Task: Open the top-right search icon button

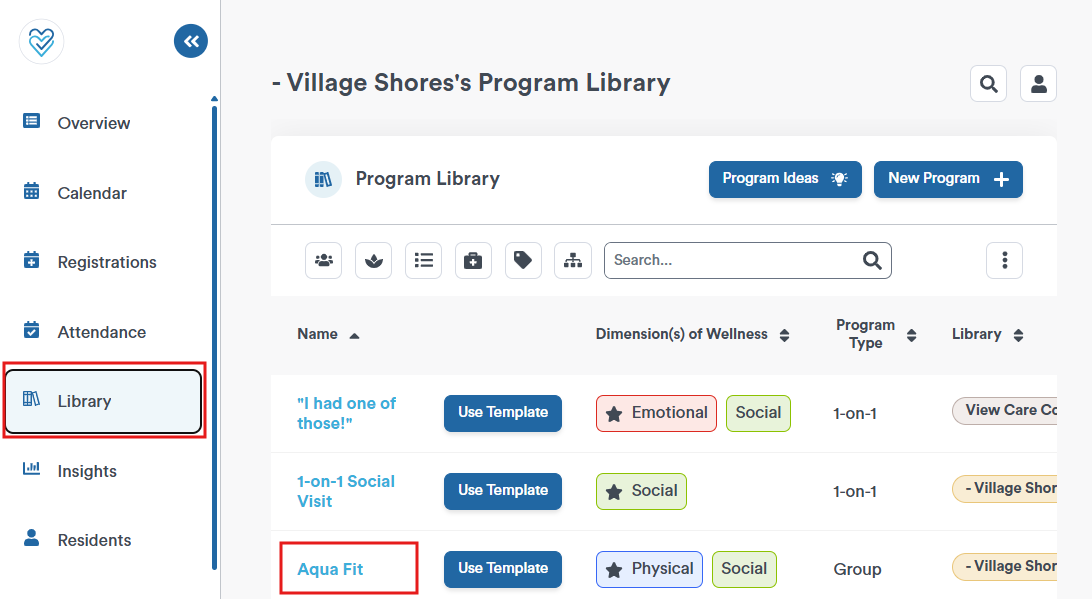Action: [988, 84]
